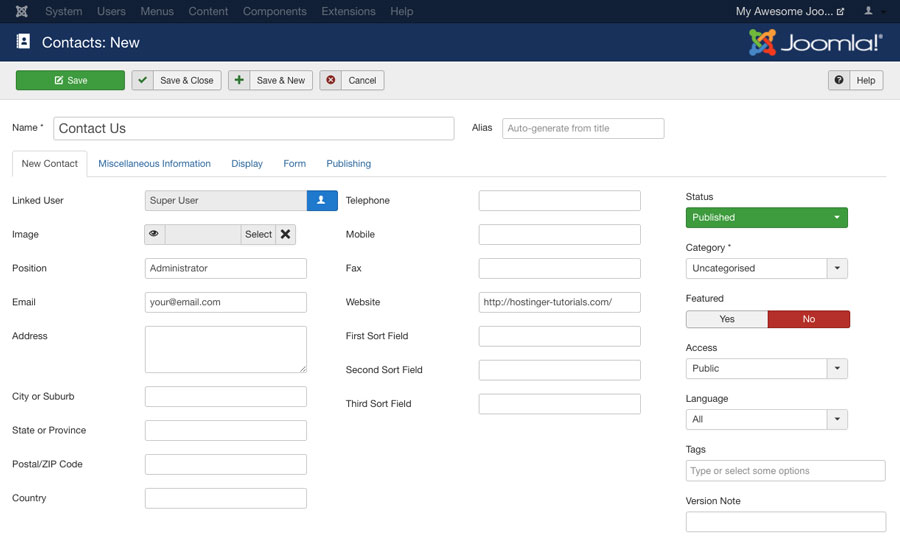
Task: Click the Third Sort Field input
Action: 560,404
